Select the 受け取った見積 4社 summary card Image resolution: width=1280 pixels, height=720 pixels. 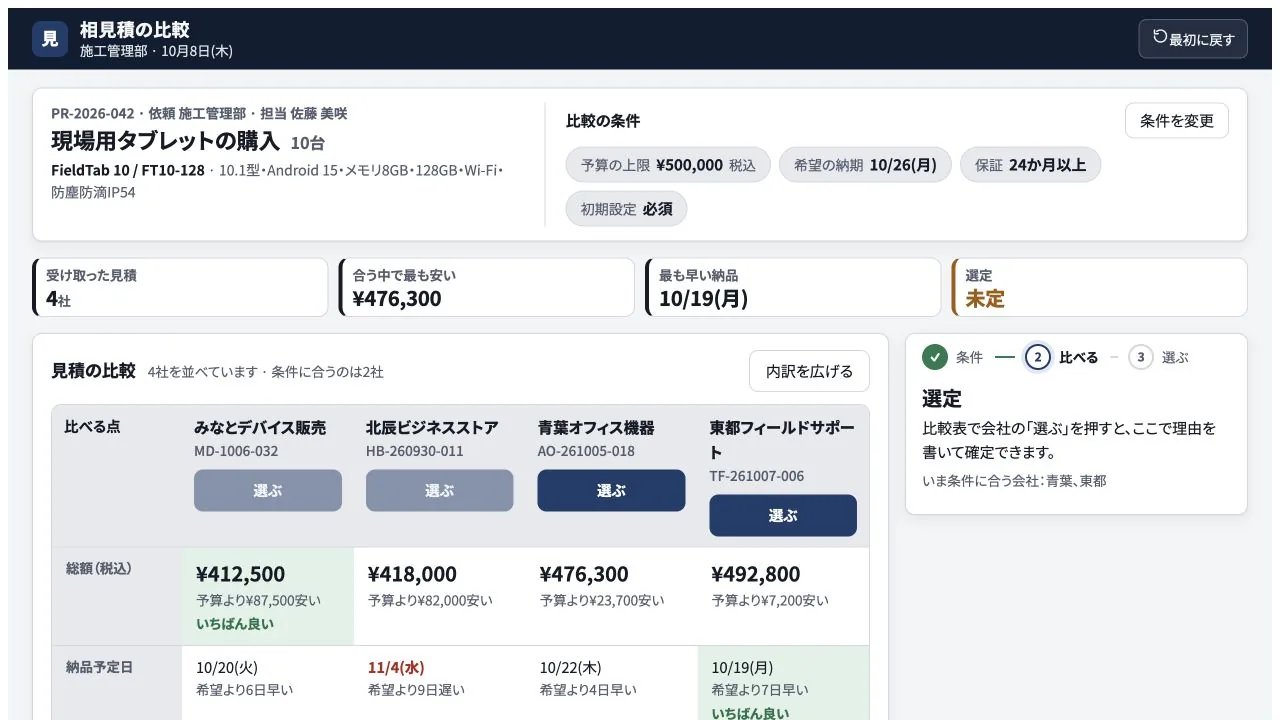[180, 287]
